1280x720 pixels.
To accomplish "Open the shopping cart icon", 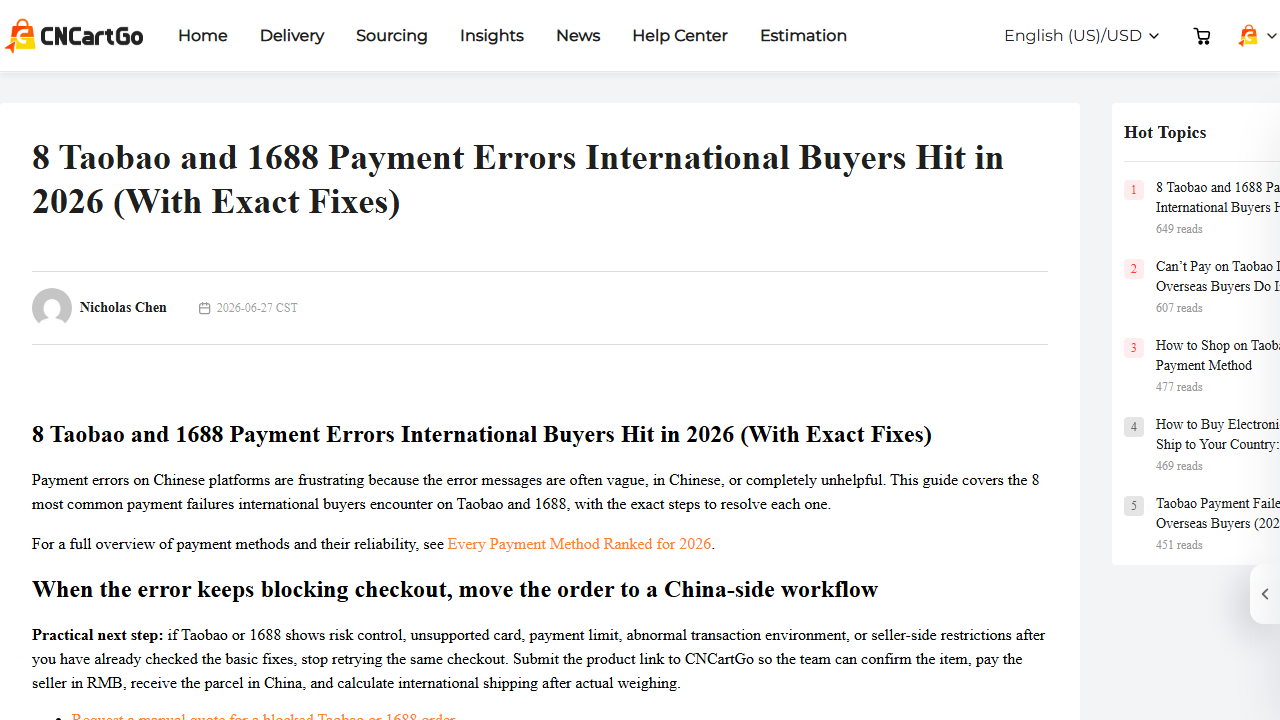I will click(1202, 36).
